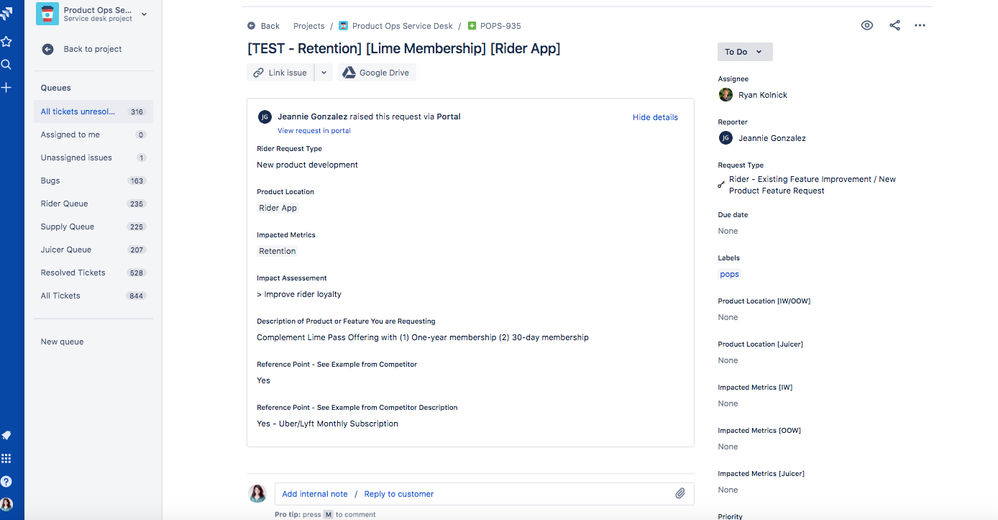Toggle watching with the eye icon
This screenshot has width=998, height=520.
[x=867, y=25]
